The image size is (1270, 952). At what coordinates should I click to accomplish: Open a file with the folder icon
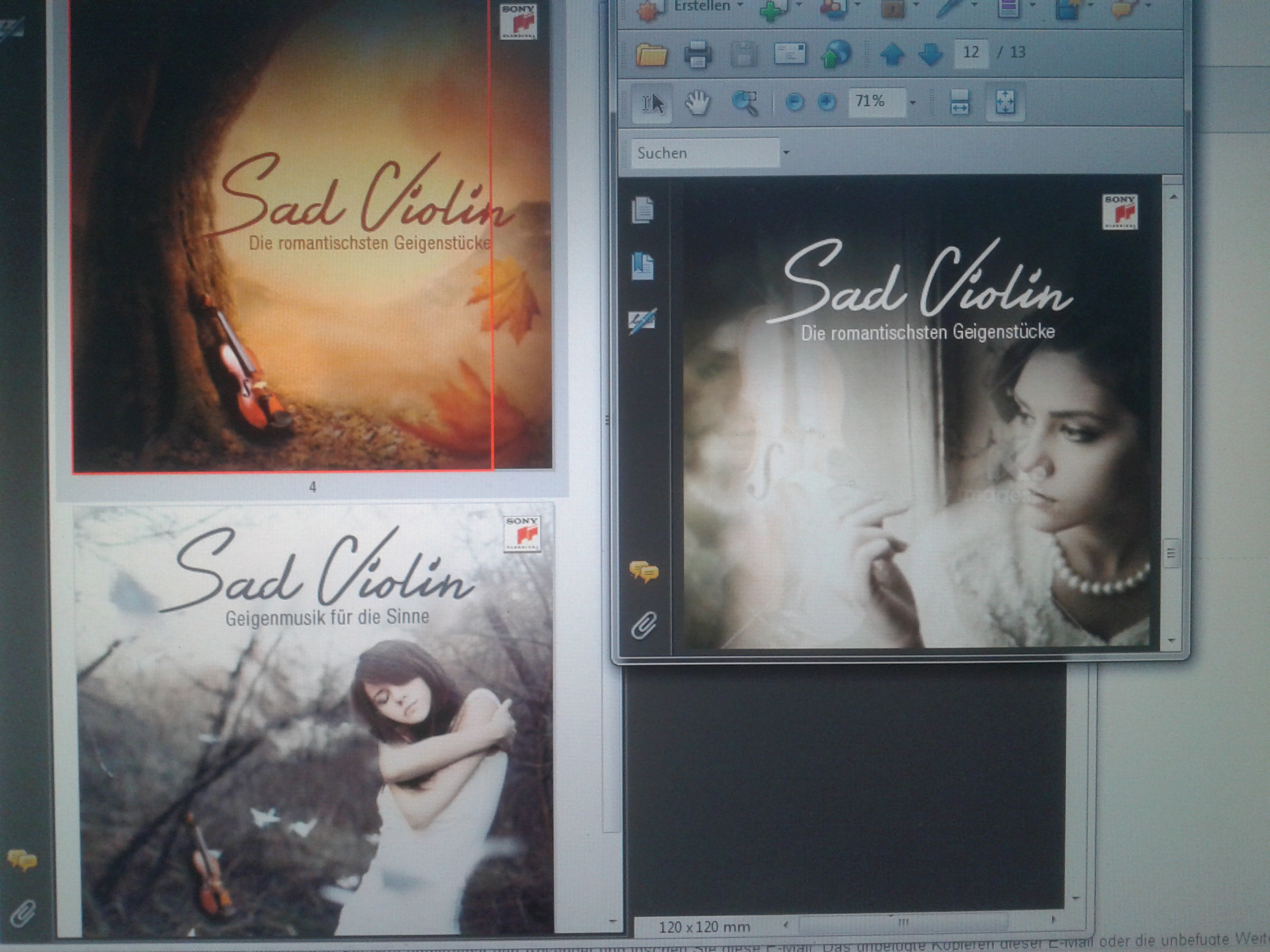[x=652, y=55]
